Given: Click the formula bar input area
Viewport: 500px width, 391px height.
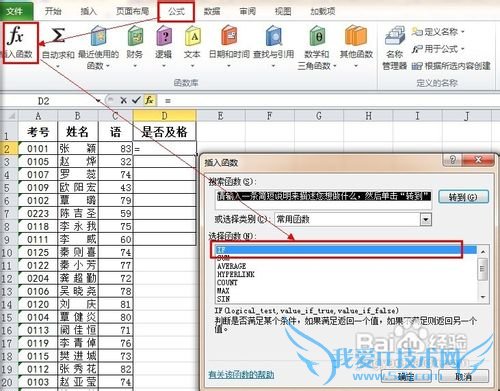Looking at the screenshot, I should point(330,100).
